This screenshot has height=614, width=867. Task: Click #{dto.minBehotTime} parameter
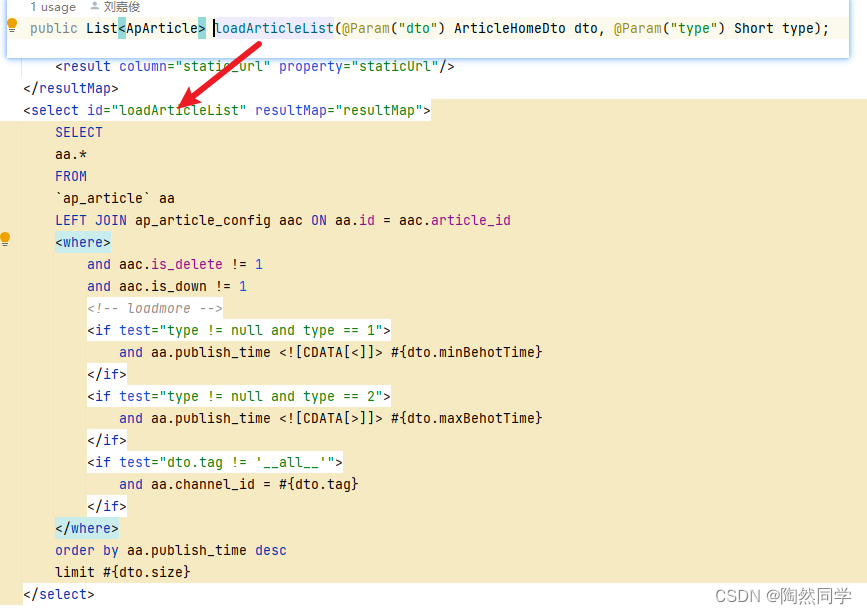coord(466,352)
